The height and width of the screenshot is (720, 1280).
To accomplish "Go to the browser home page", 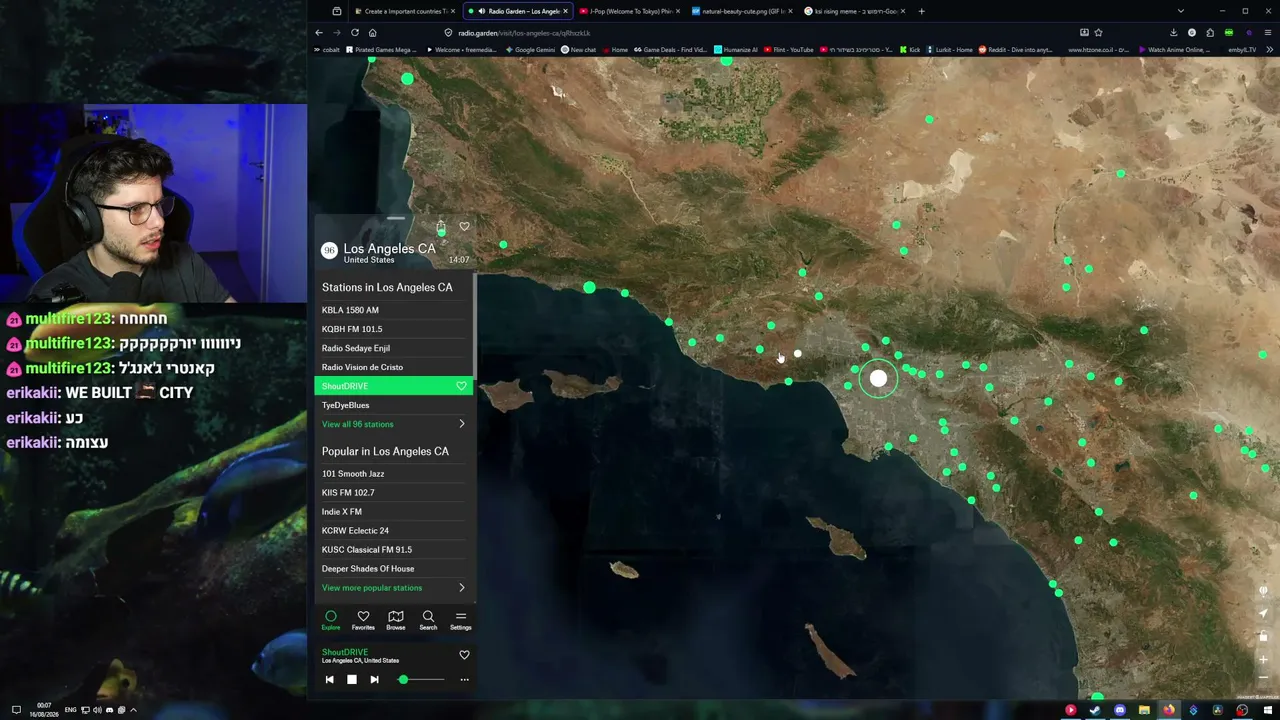I will (x=373, y=33).
